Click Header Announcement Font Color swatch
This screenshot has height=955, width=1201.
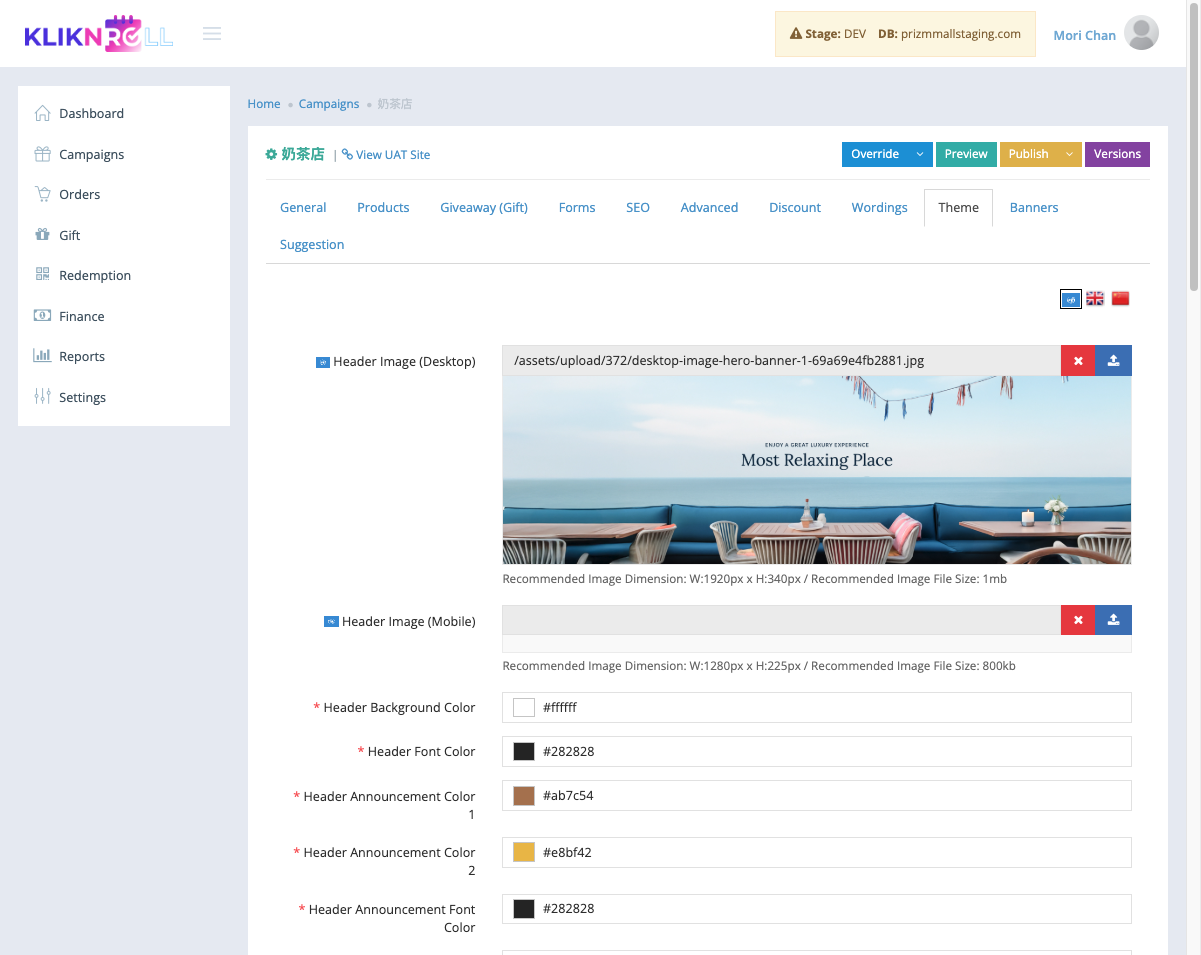(x=524, y=909)
